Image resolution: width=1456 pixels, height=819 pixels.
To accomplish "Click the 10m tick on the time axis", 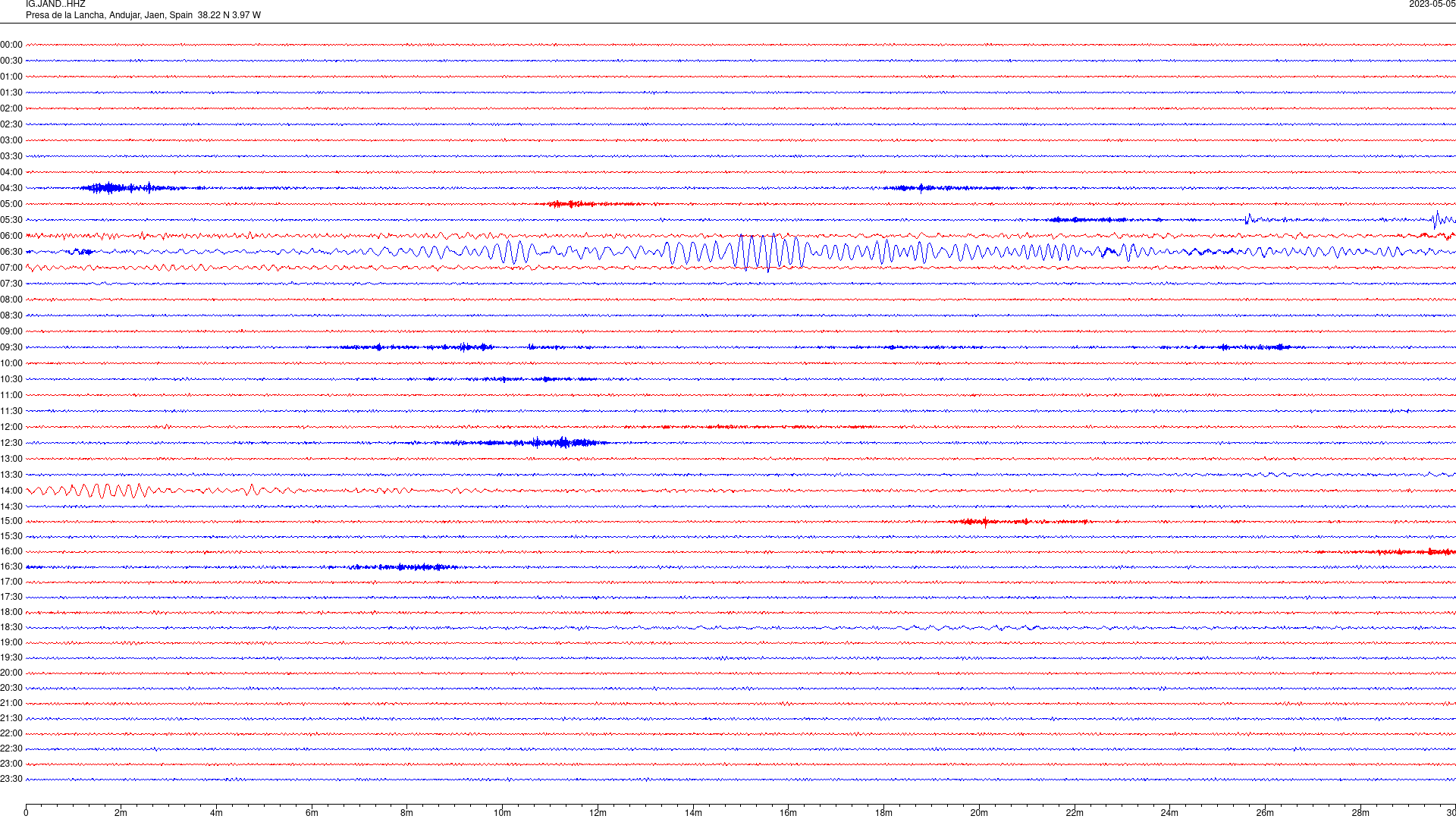I will [502, 813].
